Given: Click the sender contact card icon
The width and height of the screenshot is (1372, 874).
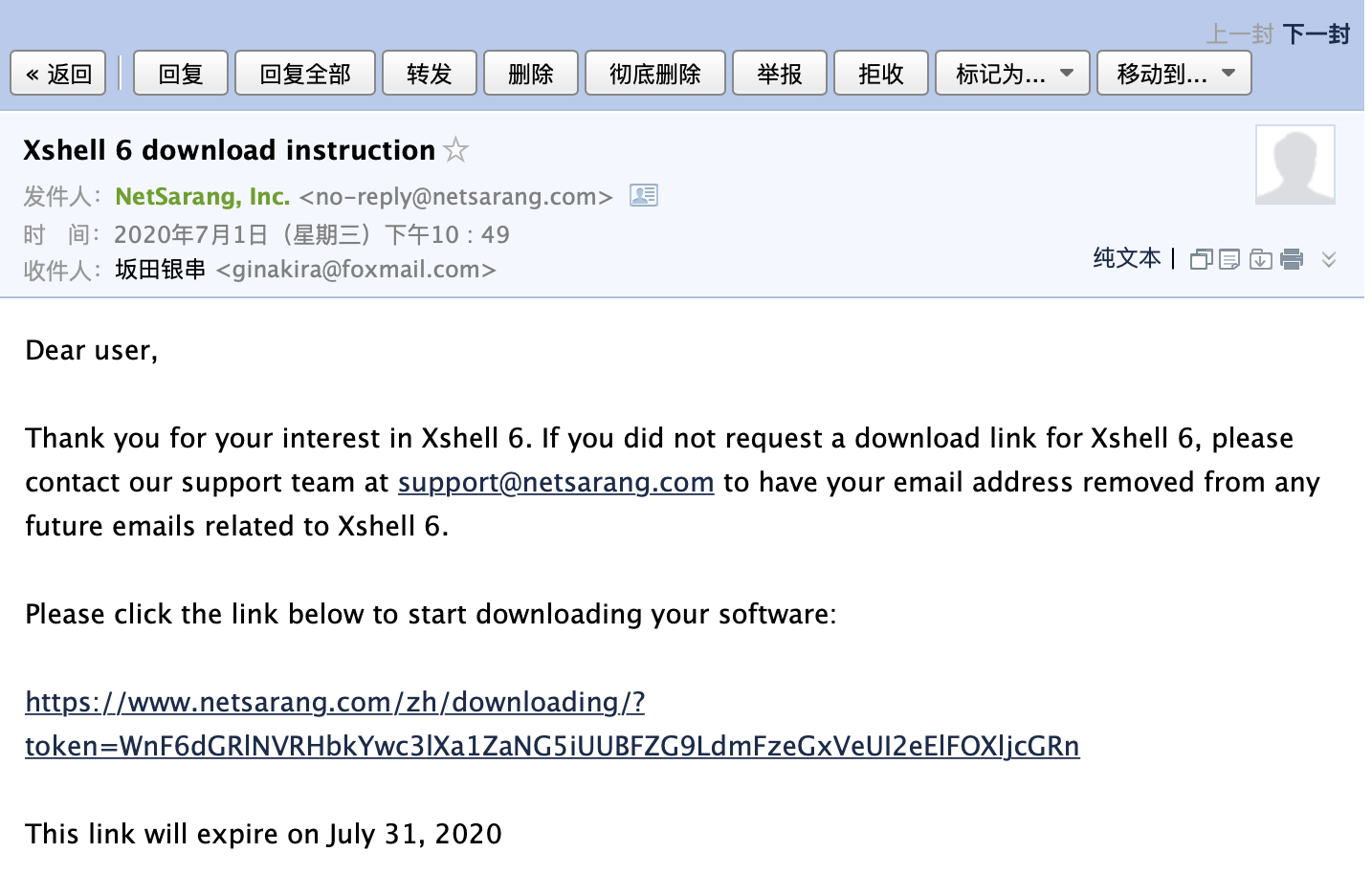Looking at the screenshot, I should point(643,196).
